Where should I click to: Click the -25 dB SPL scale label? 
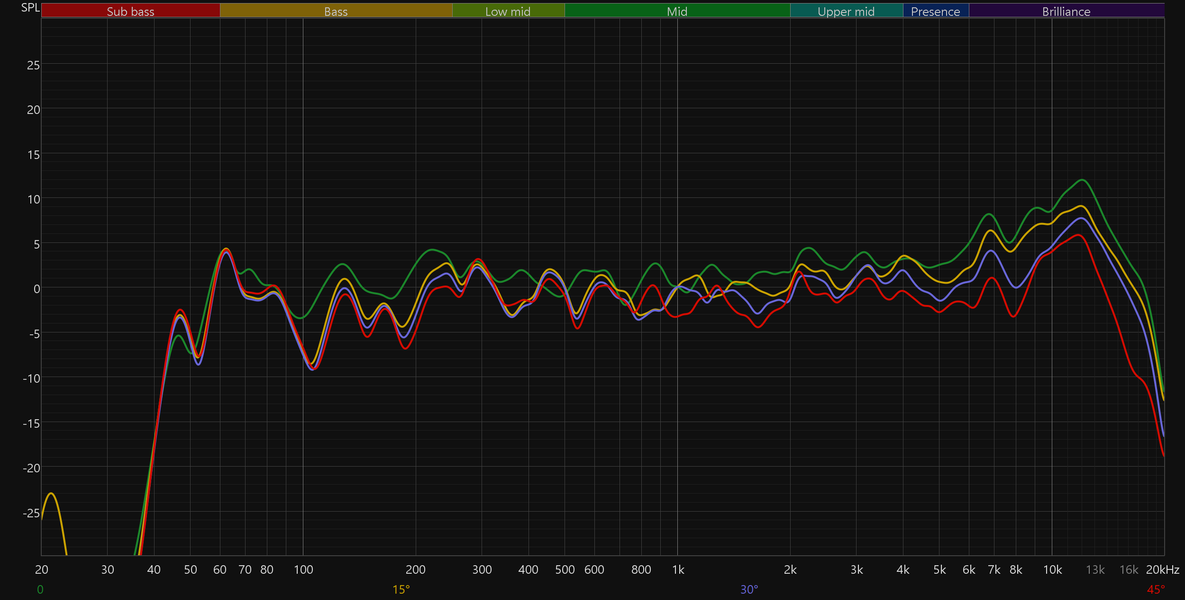click(x=31, y=513)
